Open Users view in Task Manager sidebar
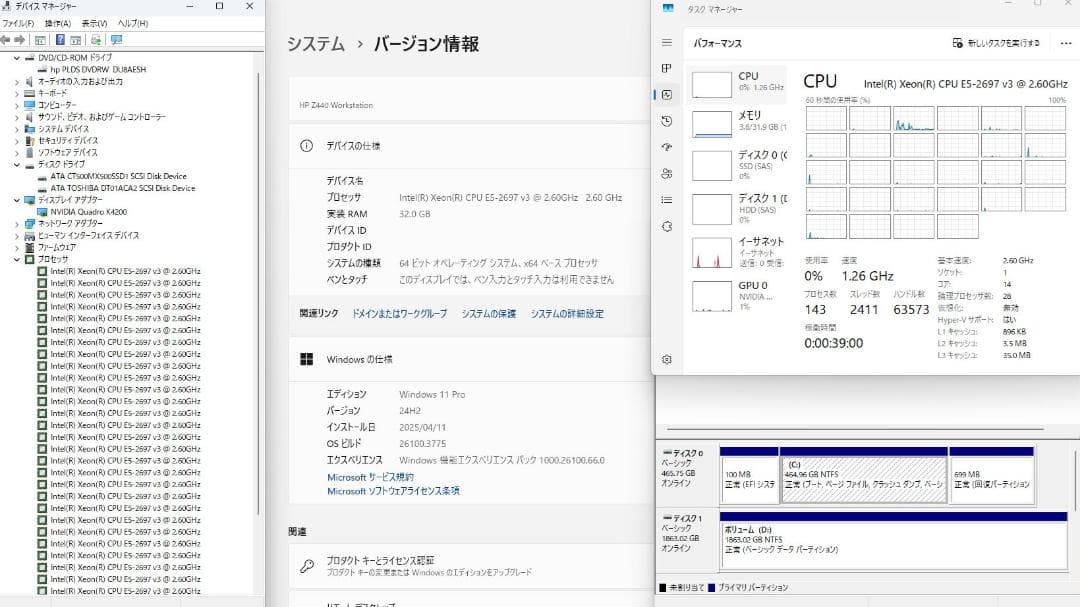 tap(667, 173)
